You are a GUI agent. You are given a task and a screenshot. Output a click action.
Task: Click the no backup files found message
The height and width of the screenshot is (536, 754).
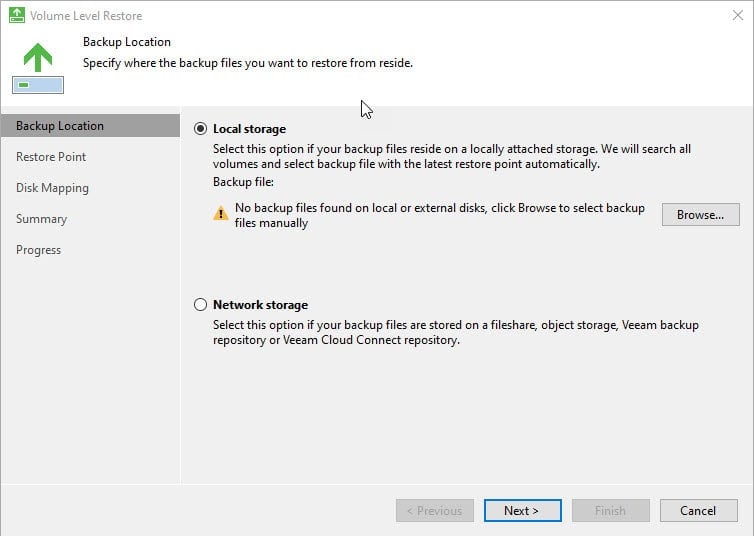[x=440, y=215]
